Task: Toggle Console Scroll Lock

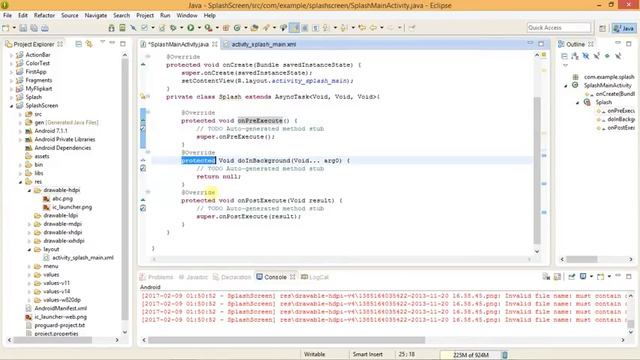Action: (557, 277)
